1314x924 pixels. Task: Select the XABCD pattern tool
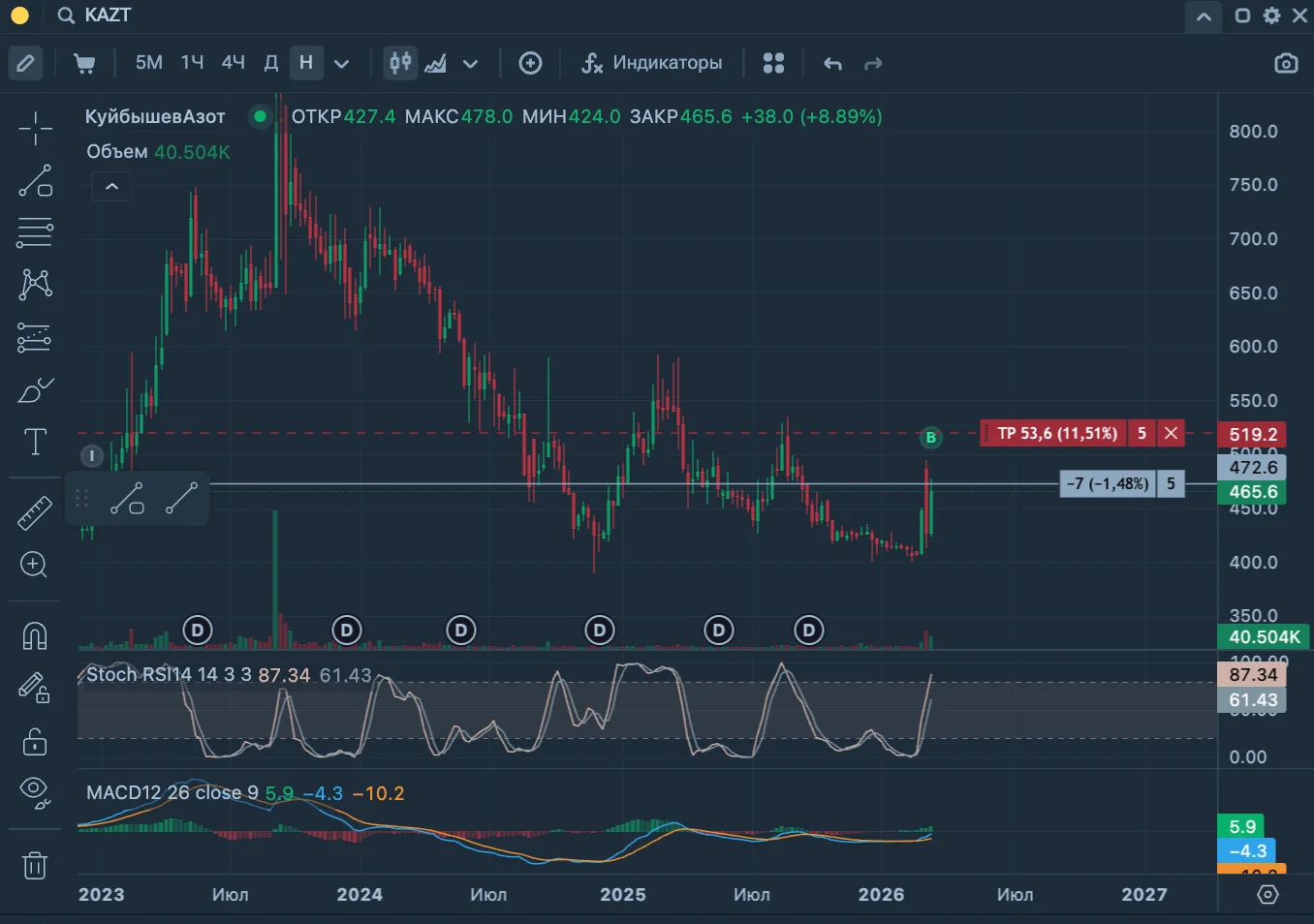tap(35, 284)
